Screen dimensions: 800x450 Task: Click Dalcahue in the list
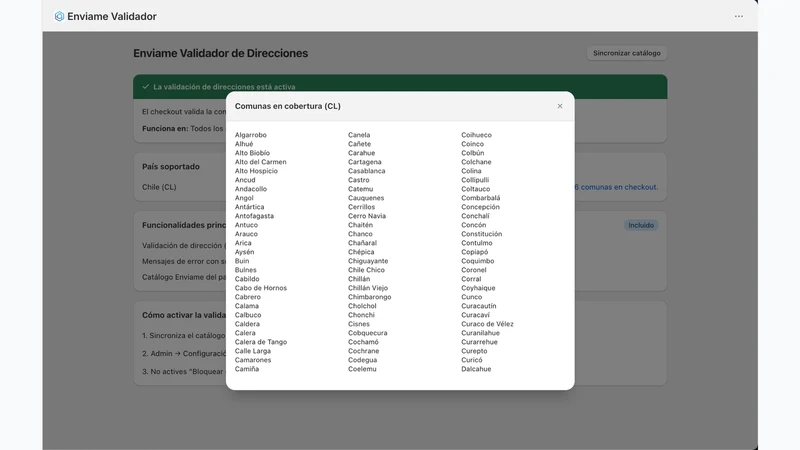[x=476, y=369]
